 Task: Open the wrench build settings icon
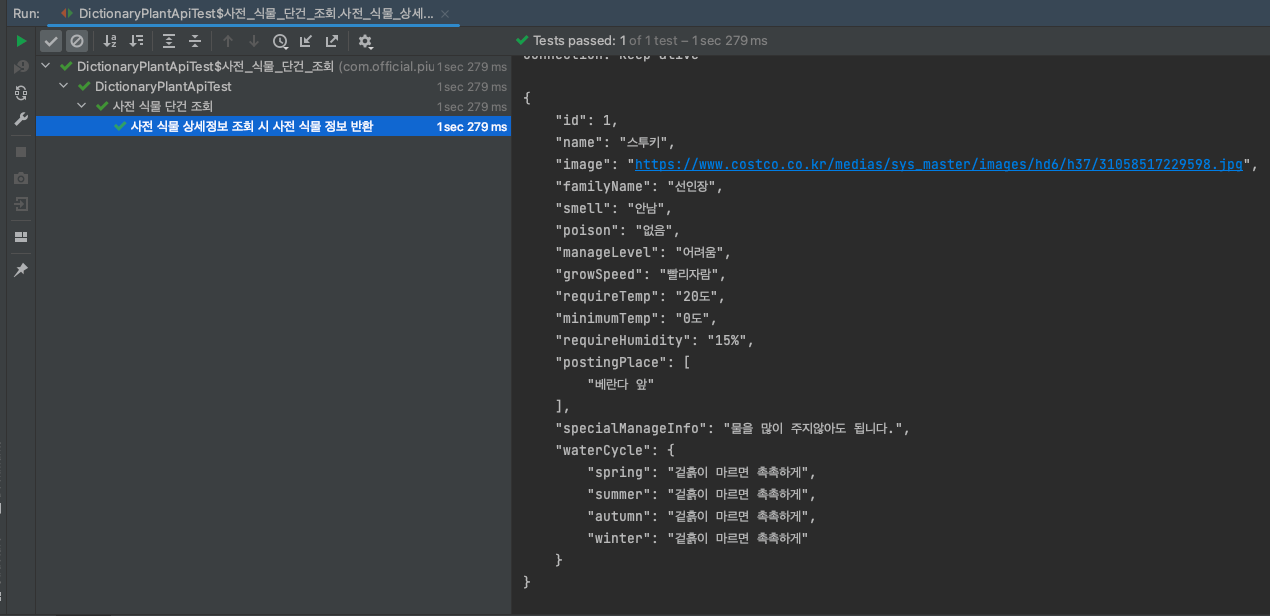(x=21, y=119)
